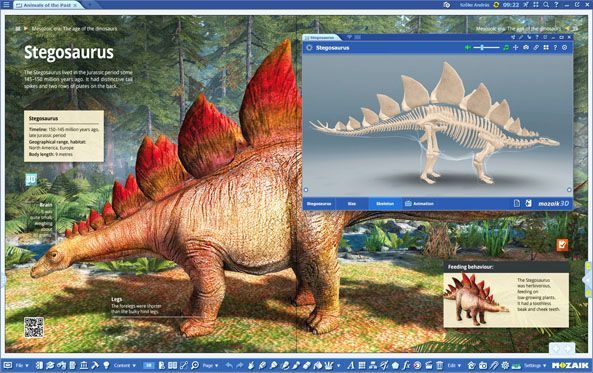This screenshot has height=373, width=593.
Task: Click the VR headset icon in viewer
Action: pyautogui.click(x=526, y=48)
